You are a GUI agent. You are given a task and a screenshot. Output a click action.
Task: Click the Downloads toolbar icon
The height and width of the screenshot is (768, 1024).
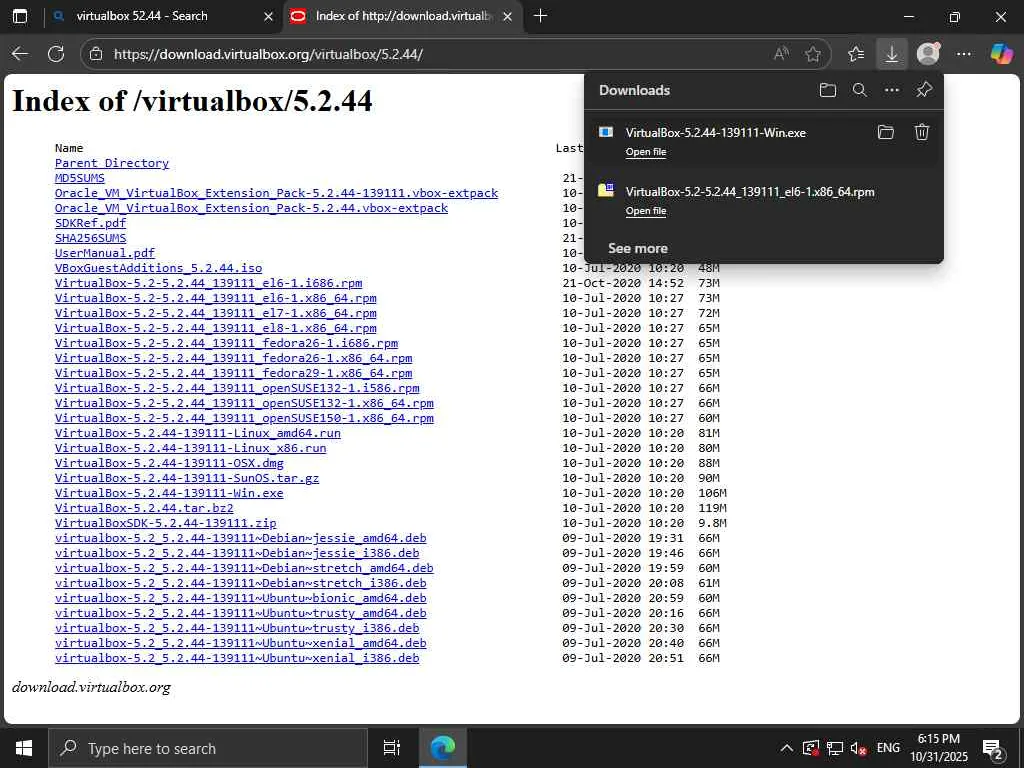(x=891, y=54)
